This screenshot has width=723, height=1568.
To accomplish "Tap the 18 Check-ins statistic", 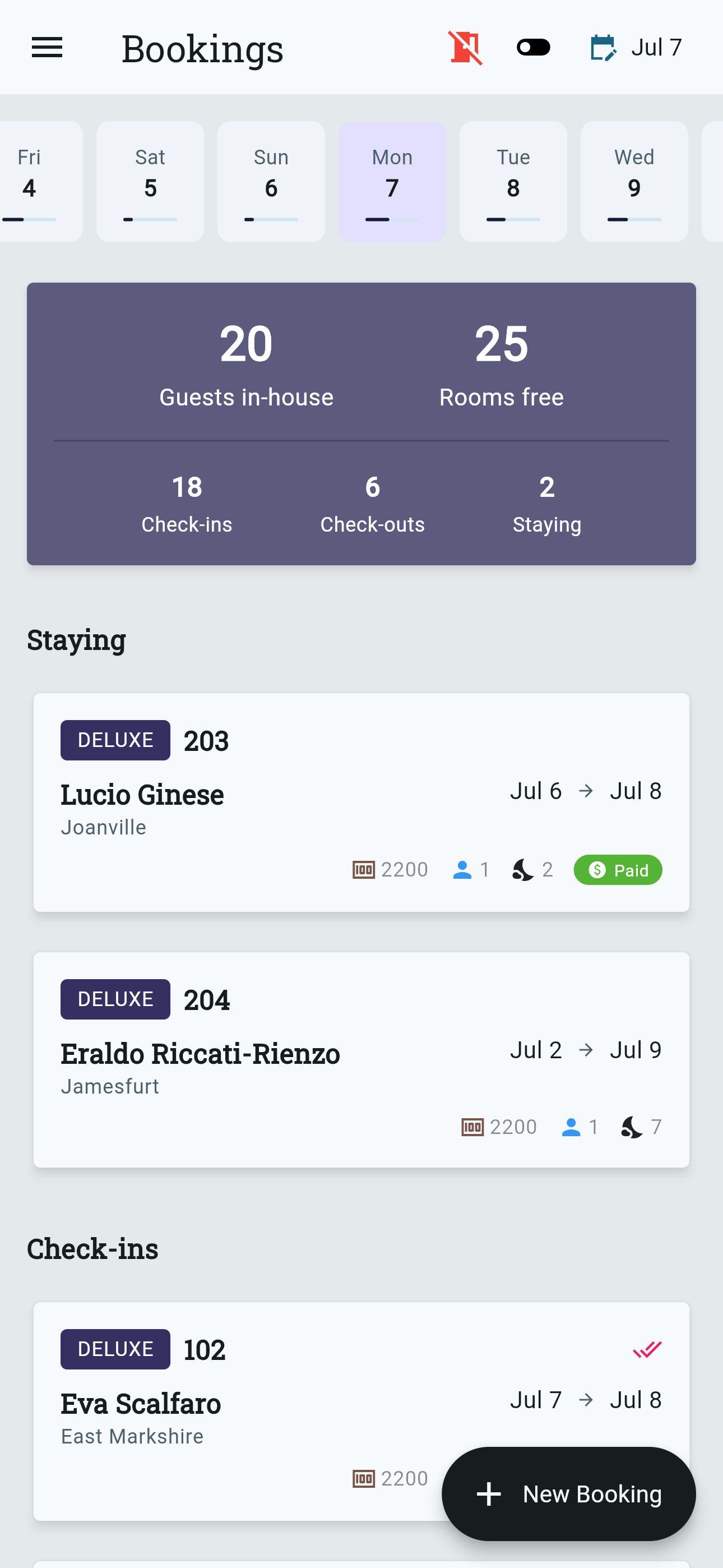I will coord(186,504).
